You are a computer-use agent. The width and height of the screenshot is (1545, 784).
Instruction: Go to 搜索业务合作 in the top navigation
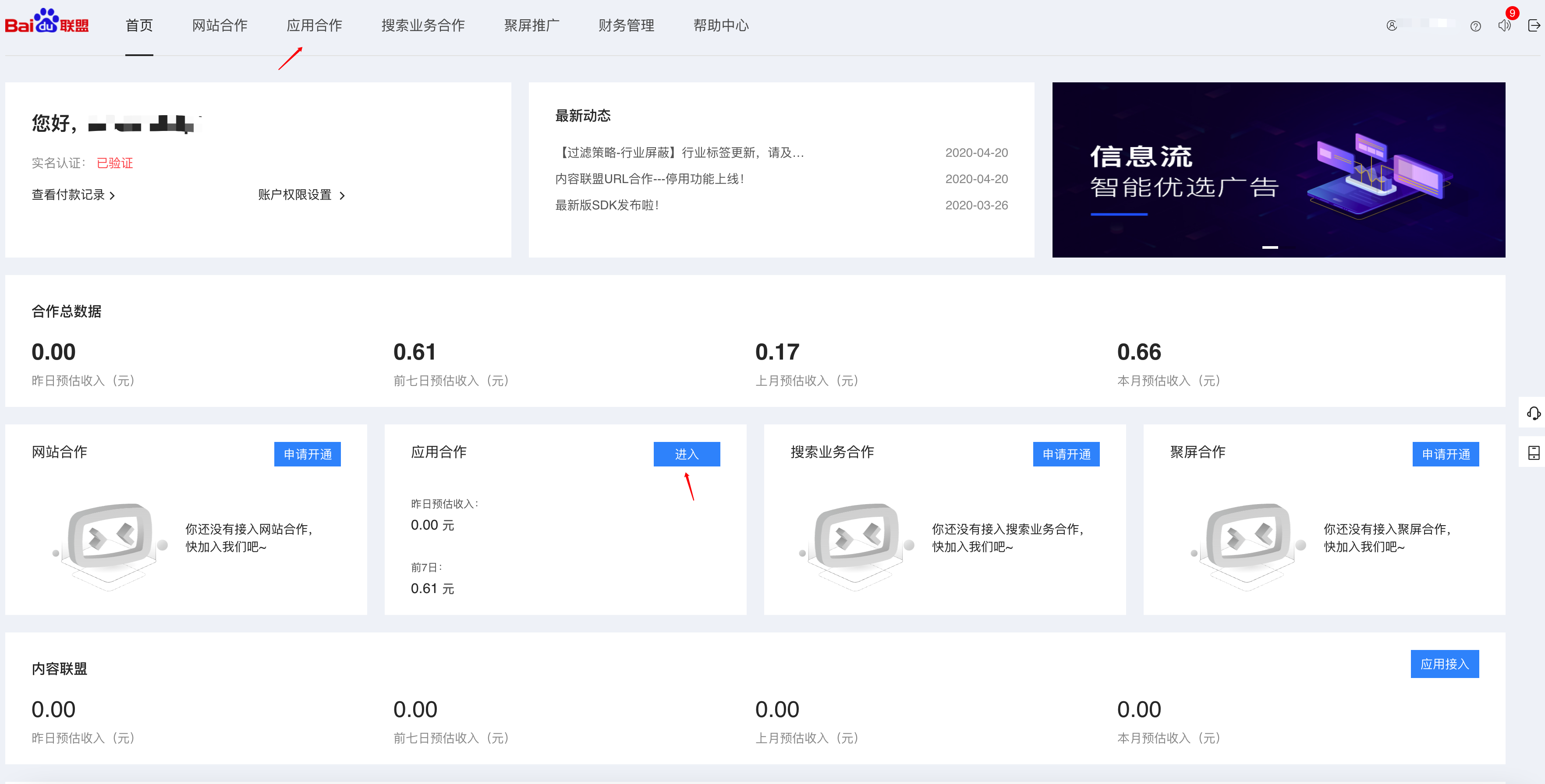point(423,25)
